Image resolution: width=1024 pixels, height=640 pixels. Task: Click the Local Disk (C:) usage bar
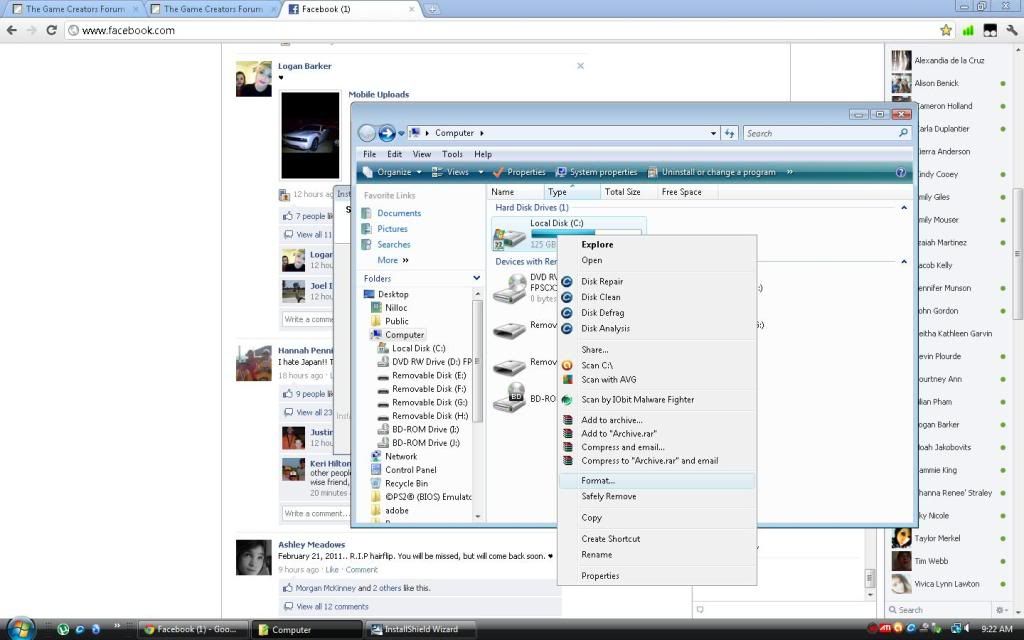pos(586,232)
